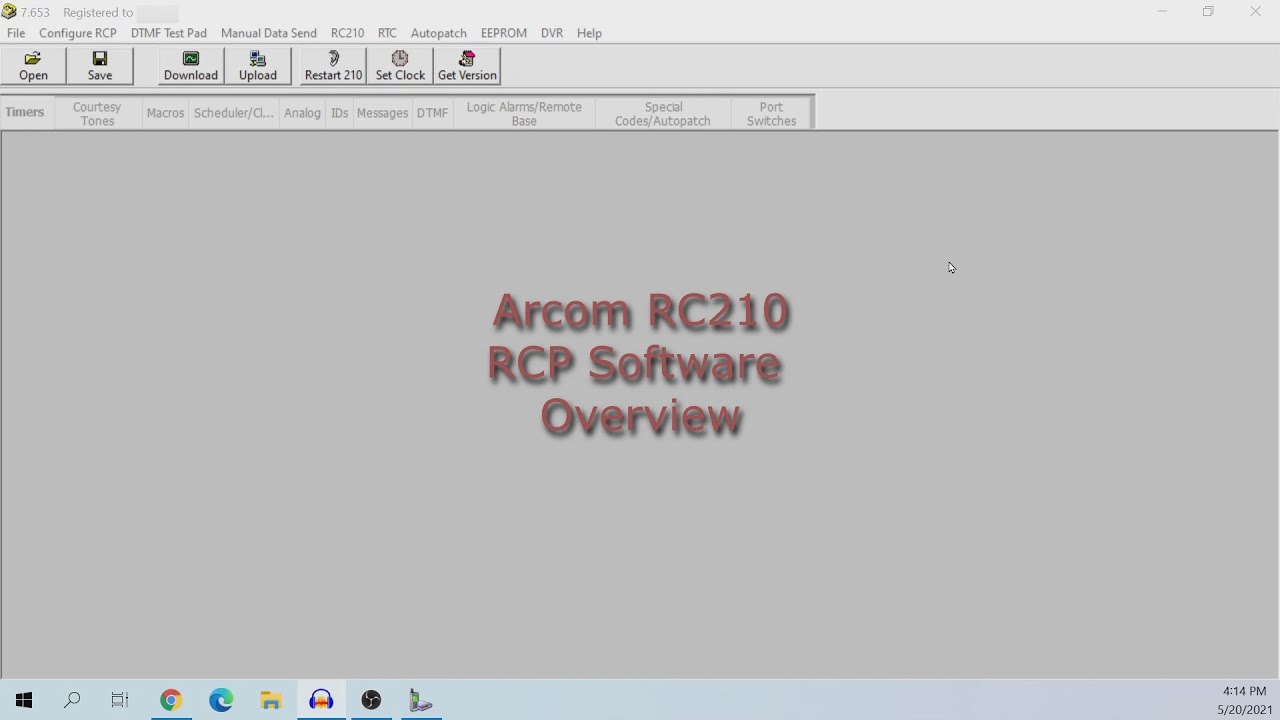Click the Set Clock button

400,66
